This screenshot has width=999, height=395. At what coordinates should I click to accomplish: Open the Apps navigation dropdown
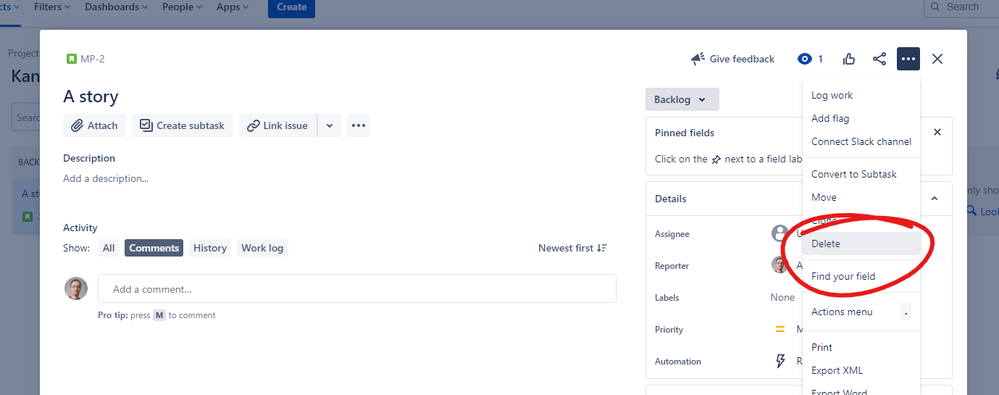(x=233, y=7)
